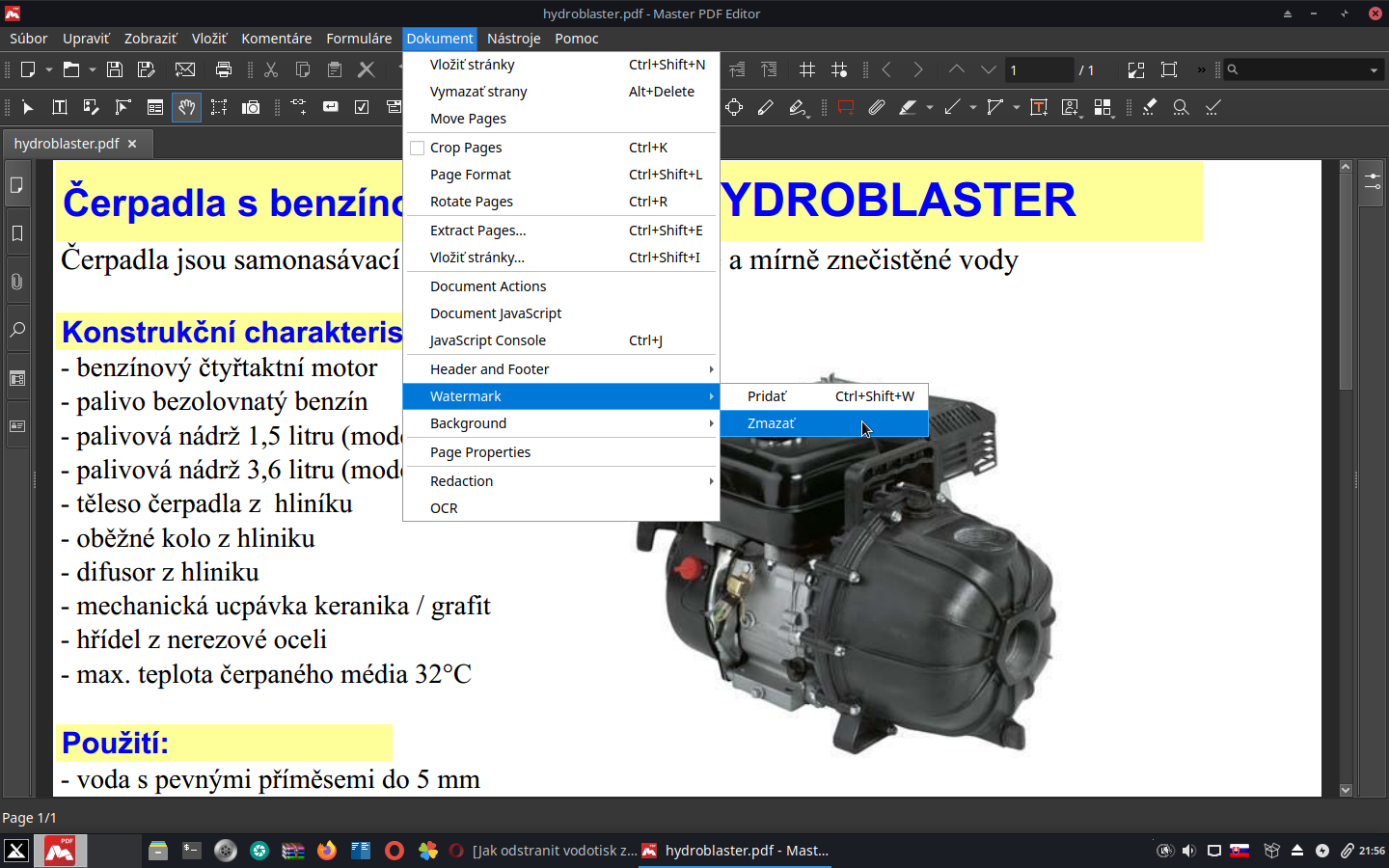
Task: Send the document by email icon
Action: tap(185, 69)
